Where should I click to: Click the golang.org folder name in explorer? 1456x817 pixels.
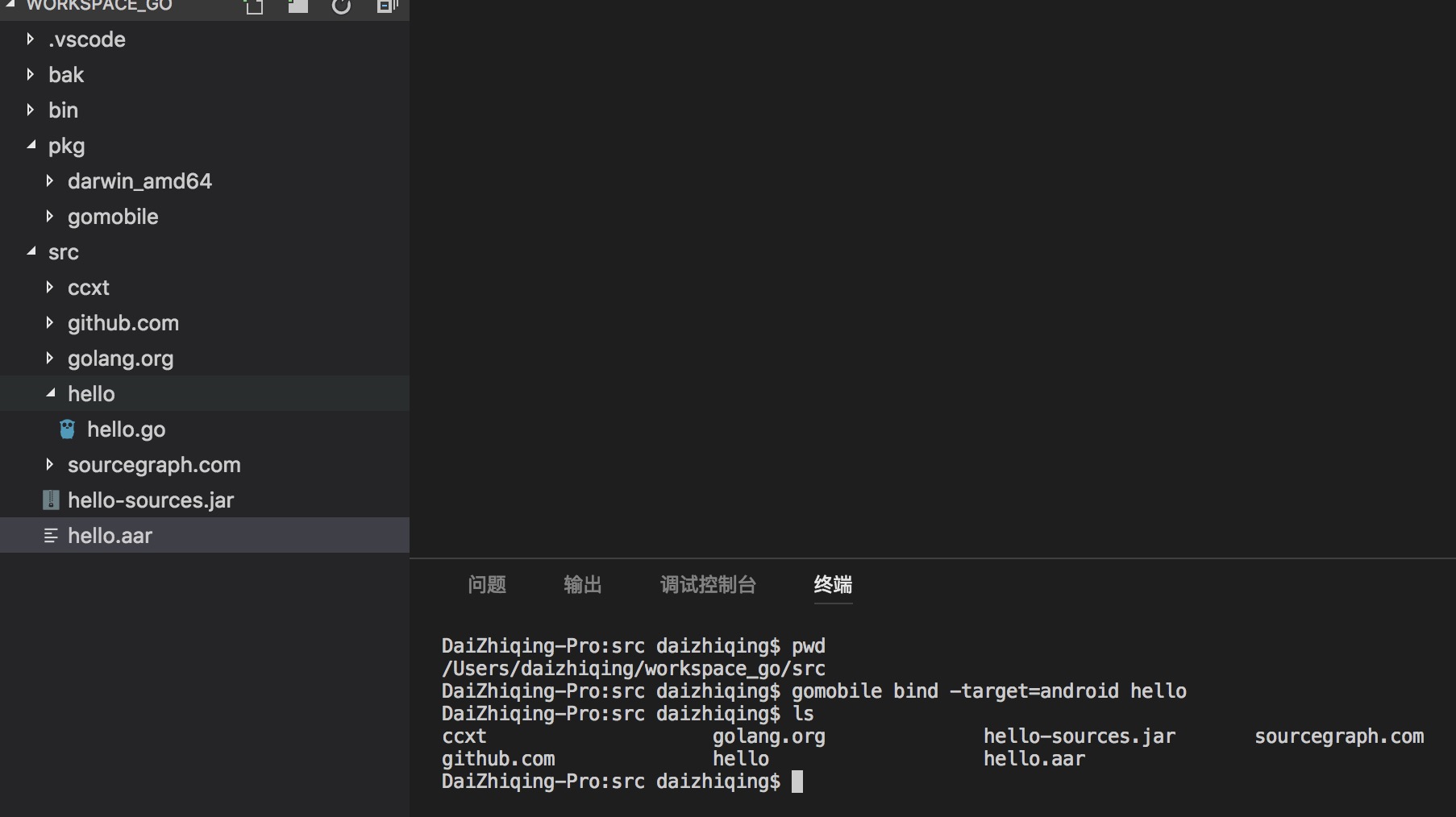121,359
